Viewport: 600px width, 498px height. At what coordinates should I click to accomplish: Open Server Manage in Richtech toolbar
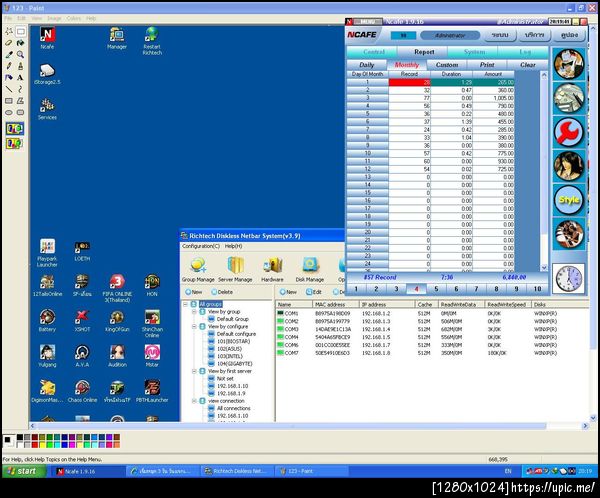pos(235,269)
